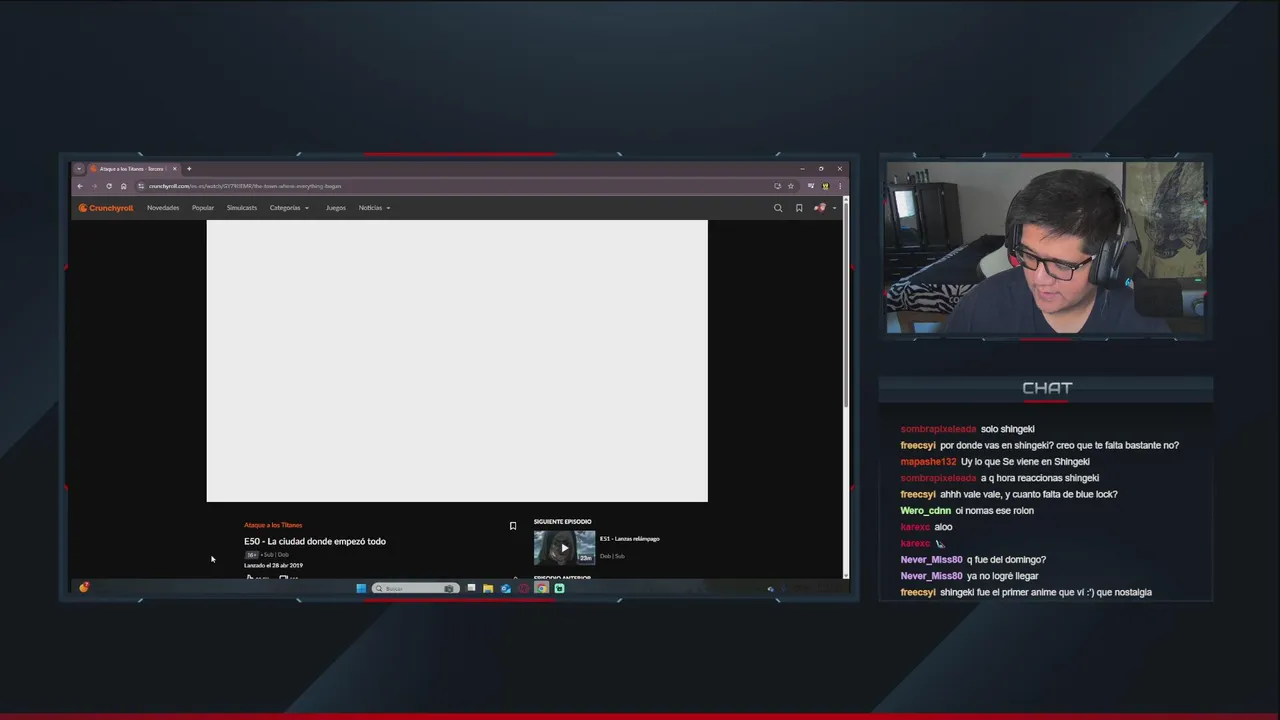Open E51 - Lanzas relámpago title
This screenshot has width=1280, height=720.
[630, 539]
